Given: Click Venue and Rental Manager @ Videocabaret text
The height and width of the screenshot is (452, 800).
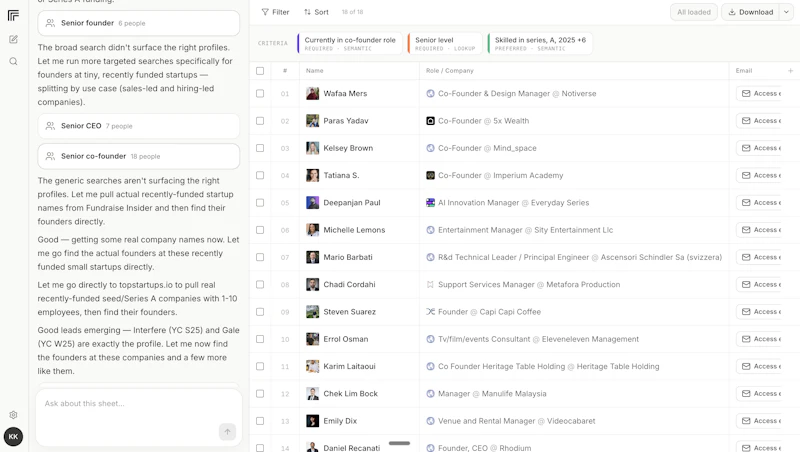Looking at the screenshot, I should 516,421.
